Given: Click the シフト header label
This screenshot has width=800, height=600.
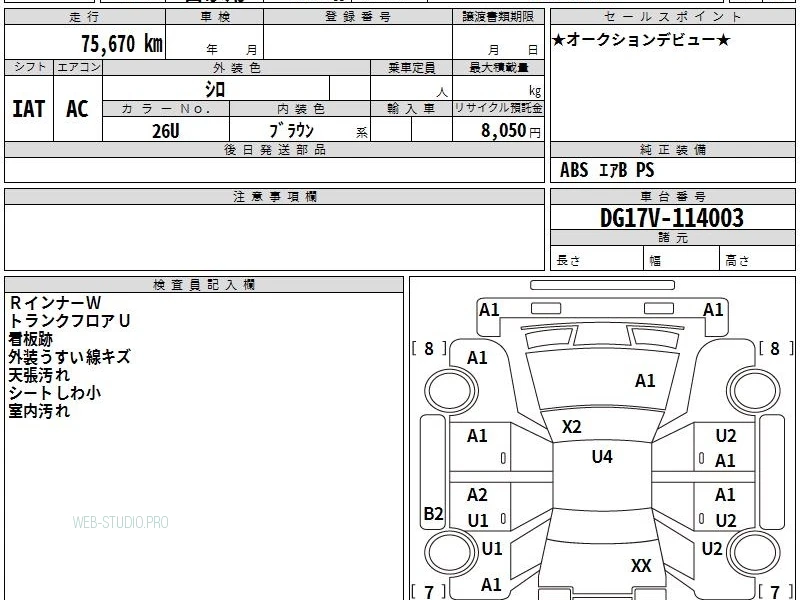Looking at the screenshot, I should click(30, 67).
